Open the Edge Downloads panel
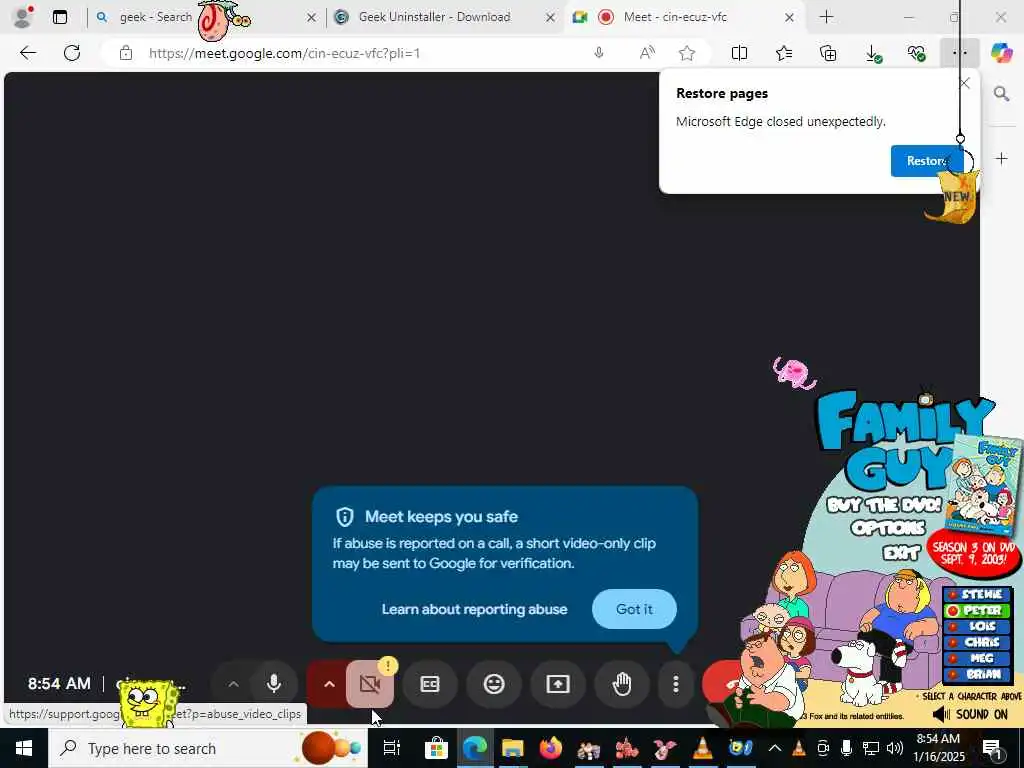Image resolution: width=1024 pixels, height=768 pixels. tap(872, 53)
